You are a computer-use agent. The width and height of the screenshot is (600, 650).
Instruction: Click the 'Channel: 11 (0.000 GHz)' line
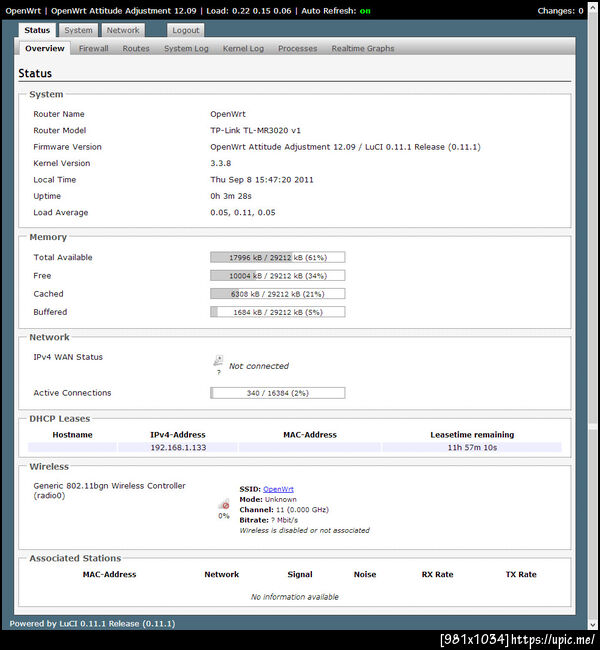[x=284, y=510]
